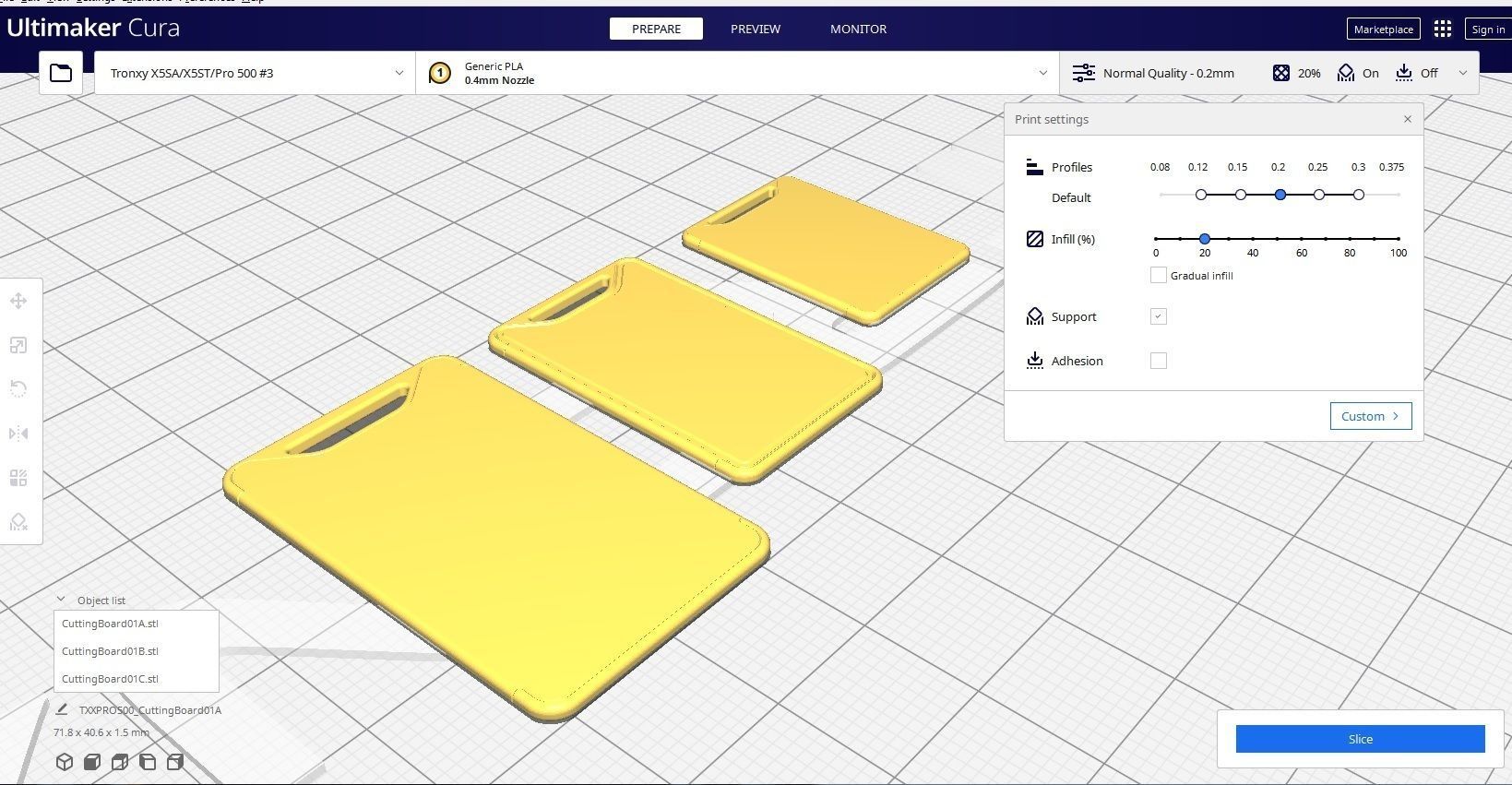Select the Move tool in sidebar
Screen dimensions: 1512x785
point(18,301)
